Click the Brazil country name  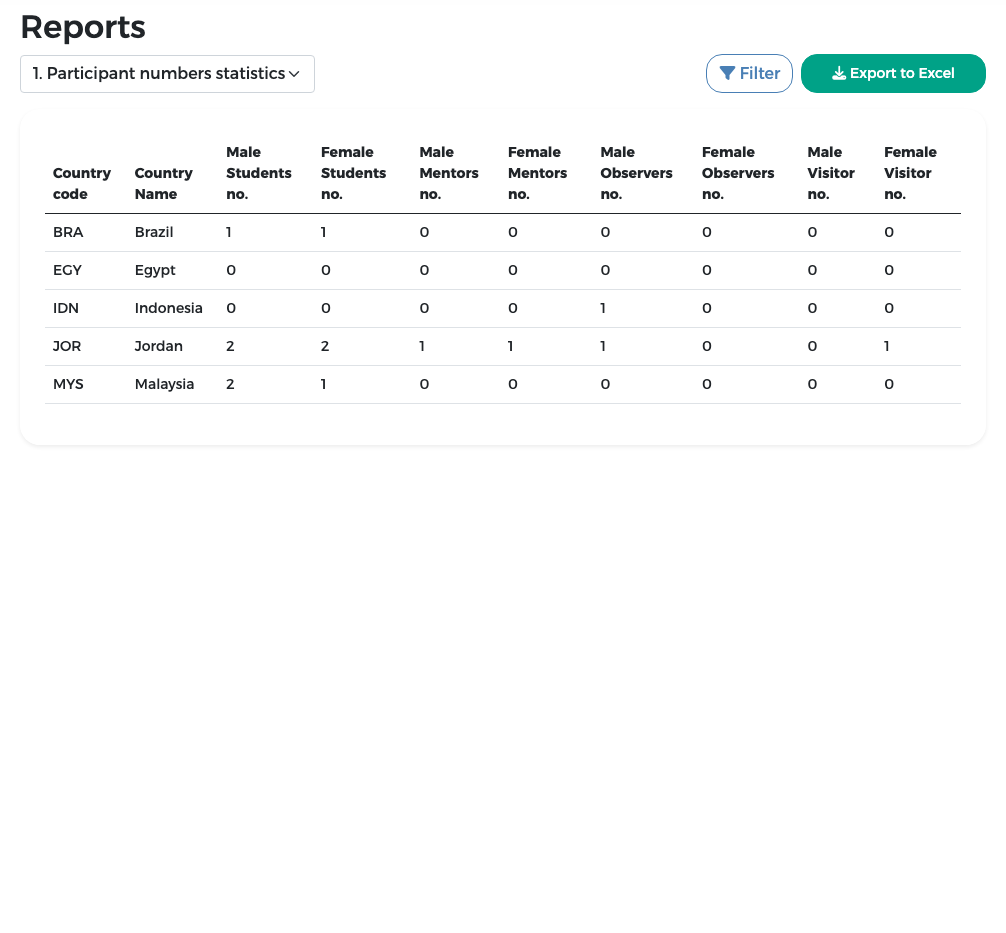154,232
